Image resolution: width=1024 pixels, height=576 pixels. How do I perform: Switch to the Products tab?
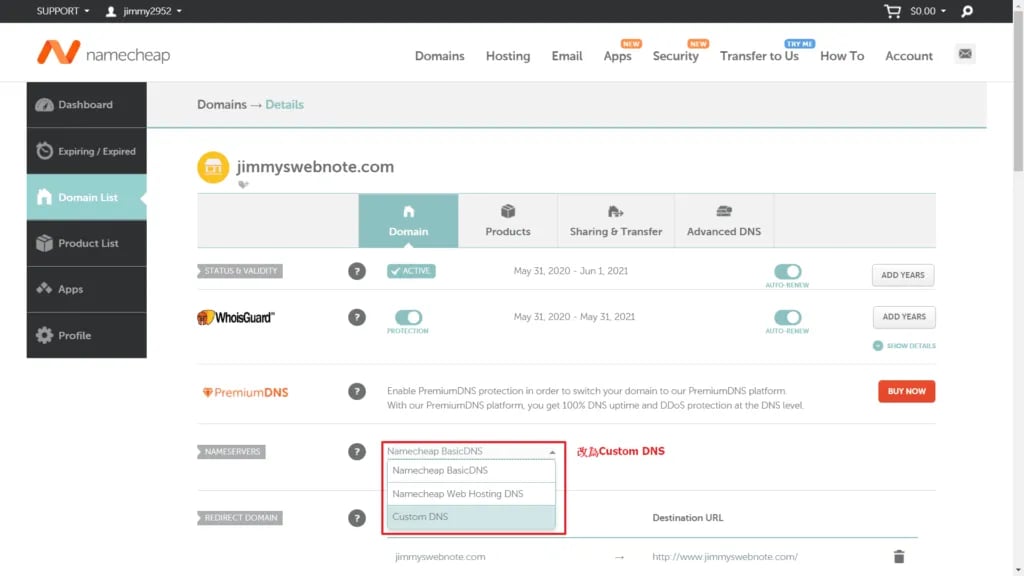507,221
